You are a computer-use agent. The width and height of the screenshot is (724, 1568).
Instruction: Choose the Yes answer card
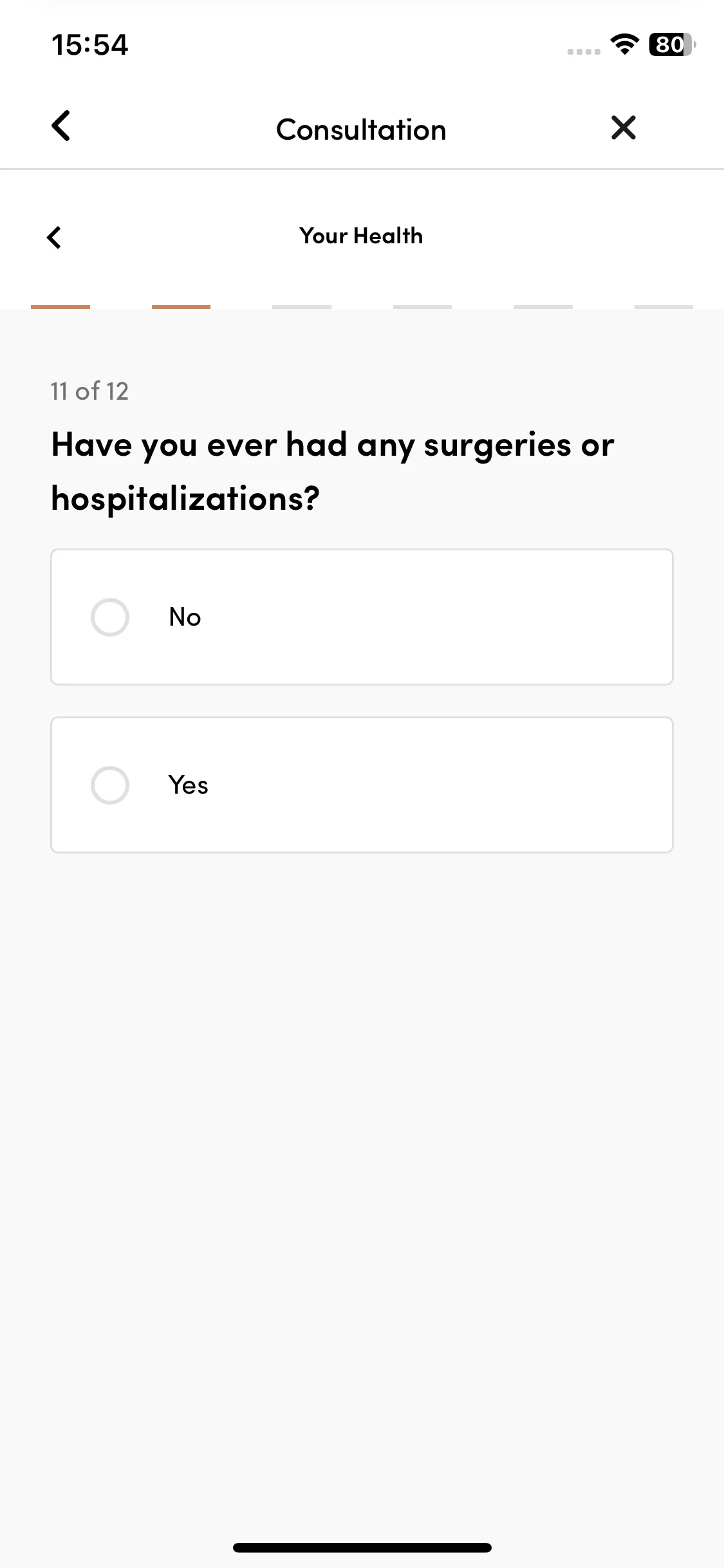[x=362, y=785]
